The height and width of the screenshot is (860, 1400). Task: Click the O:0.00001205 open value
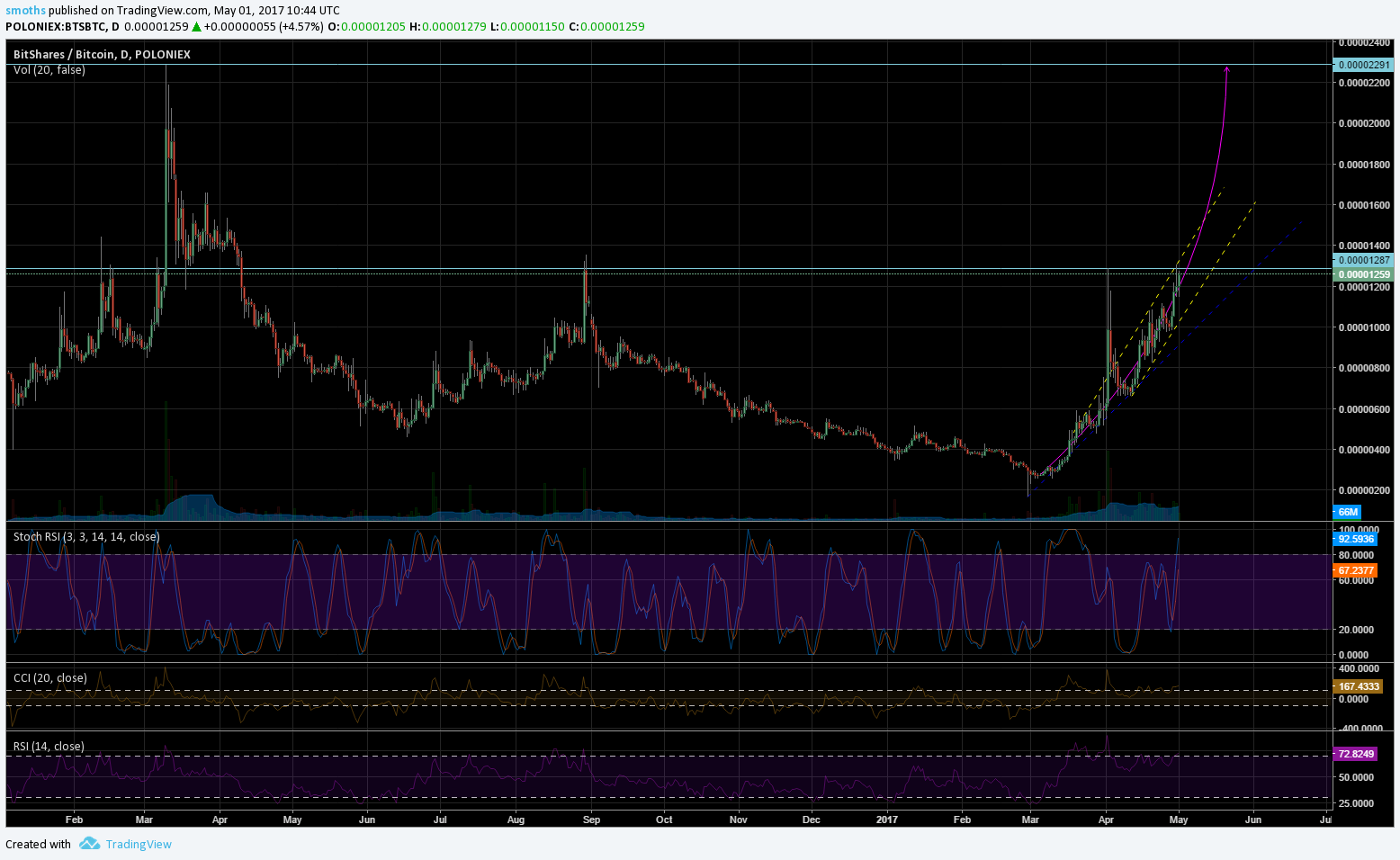pyautogui.click(x=366, y=26)
